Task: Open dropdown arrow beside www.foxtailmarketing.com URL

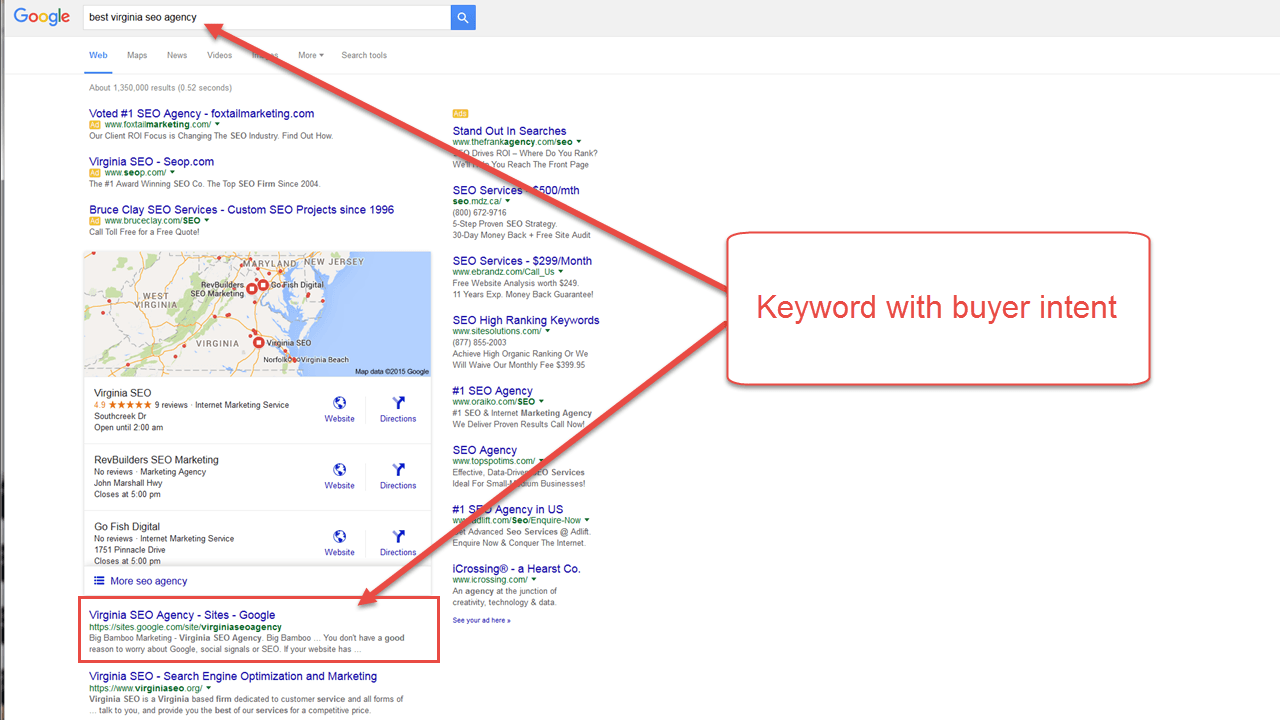Action: coord(217,125)
